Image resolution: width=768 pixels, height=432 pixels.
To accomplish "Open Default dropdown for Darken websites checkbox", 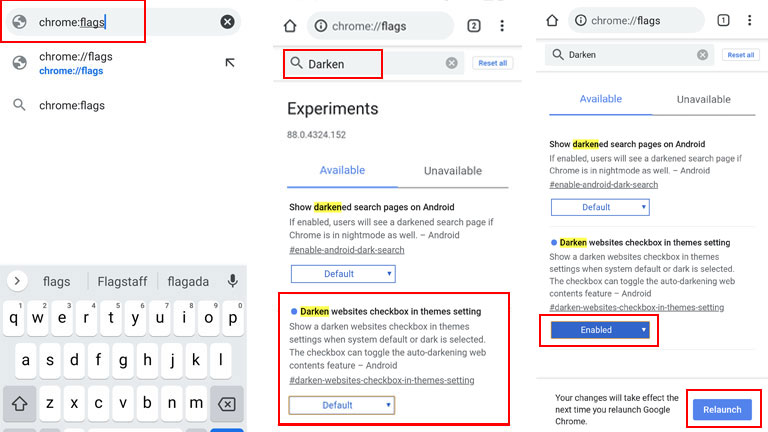I will point(342,405).
